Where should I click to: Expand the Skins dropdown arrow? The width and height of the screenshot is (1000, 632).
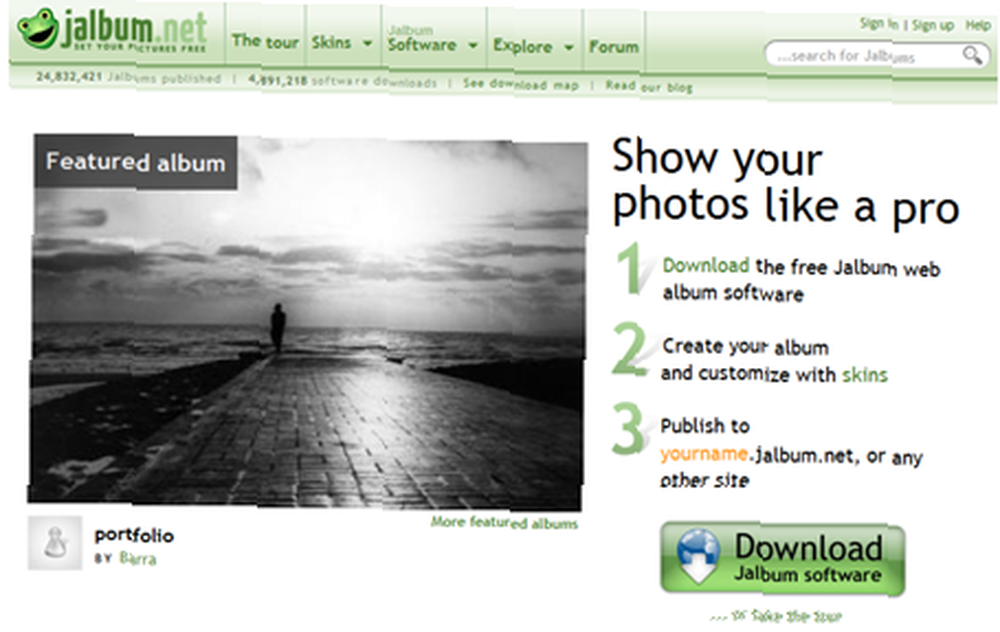coord(367,43)
